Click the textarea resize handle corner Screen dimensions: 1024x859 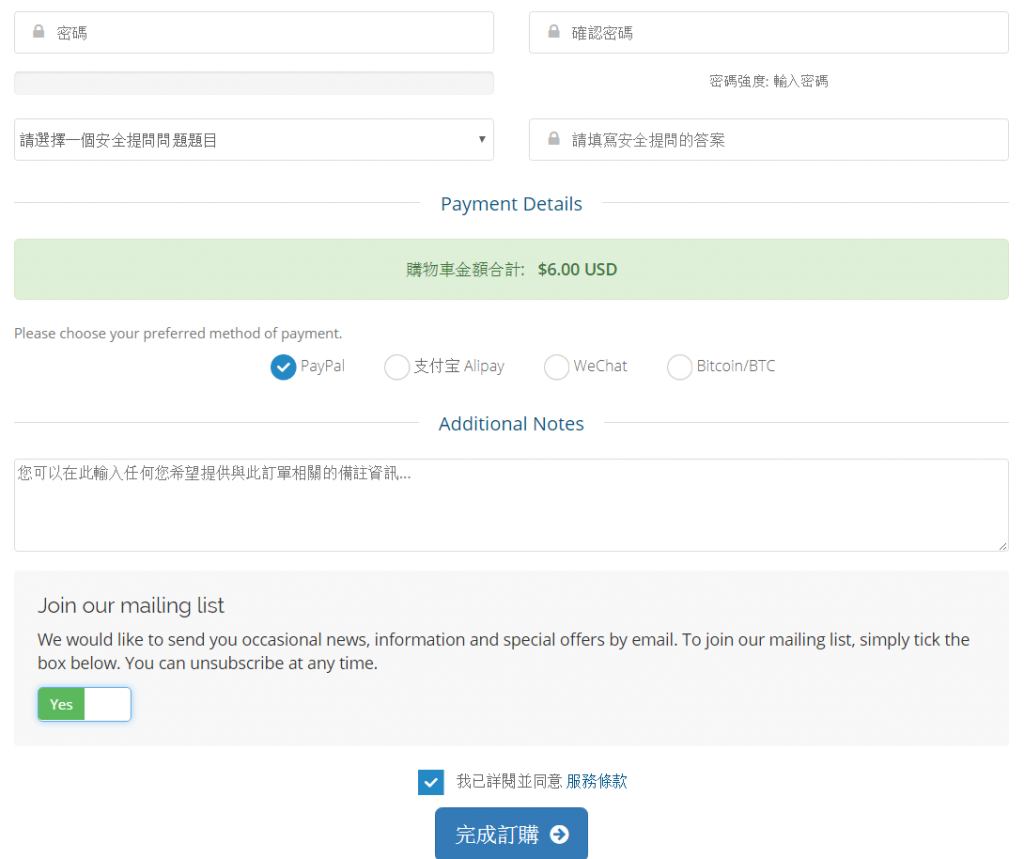tap(1002, 546)
